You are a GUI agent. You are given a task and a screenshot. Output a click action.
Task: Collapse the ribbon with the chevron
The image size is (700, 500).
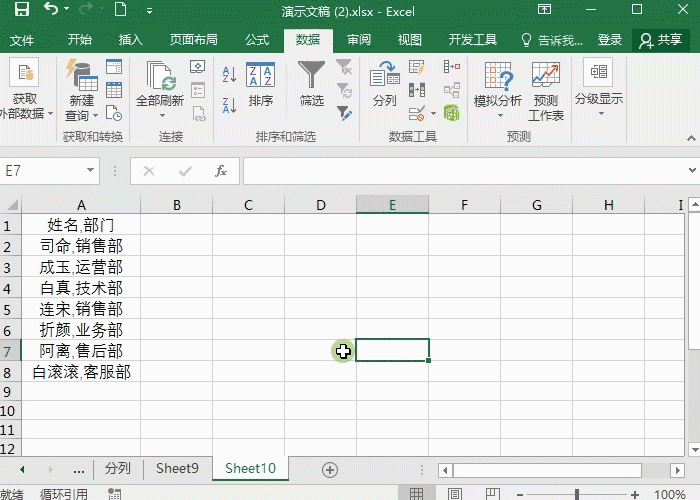tap(691, 138)
